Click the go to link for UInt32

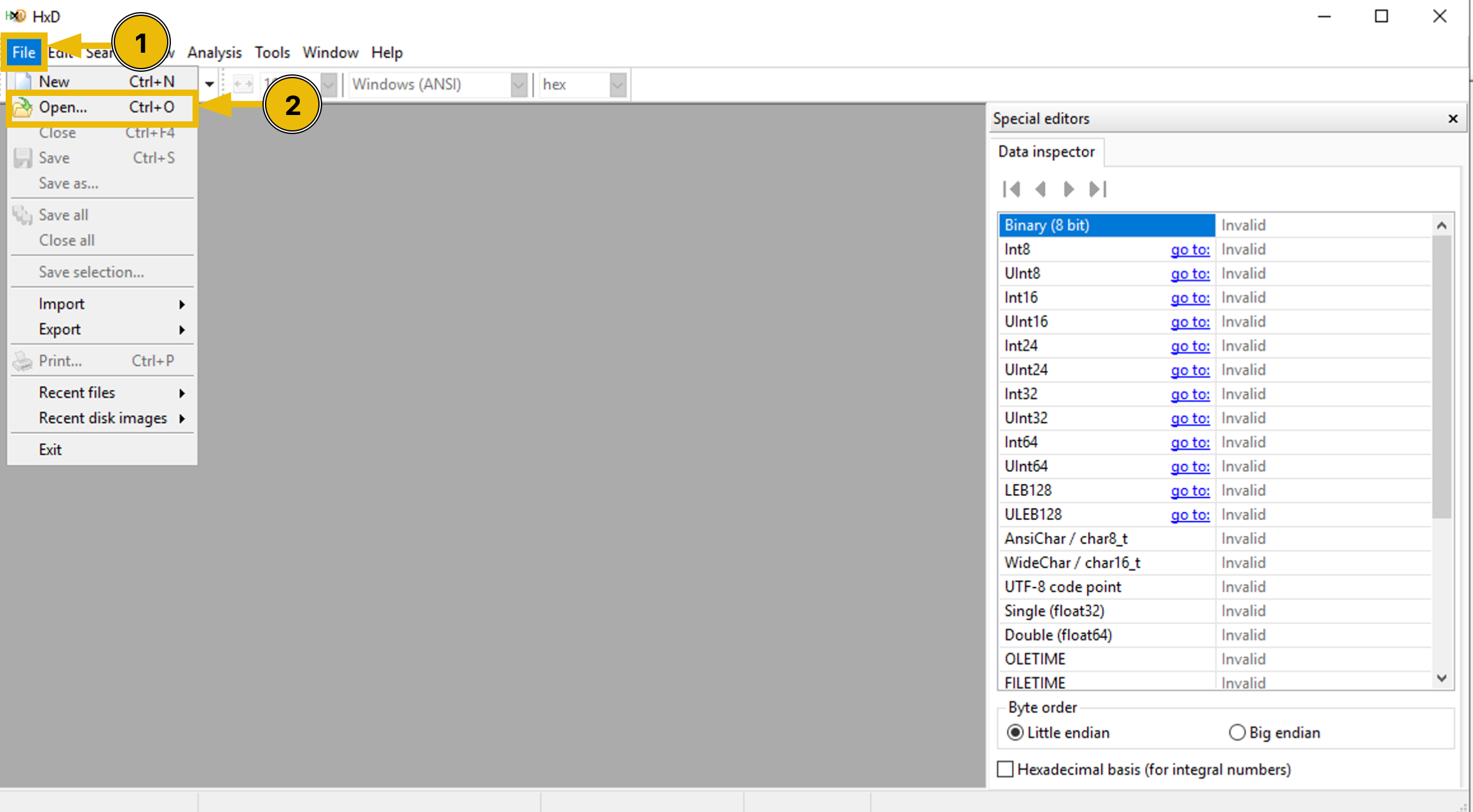[1190, 419]
